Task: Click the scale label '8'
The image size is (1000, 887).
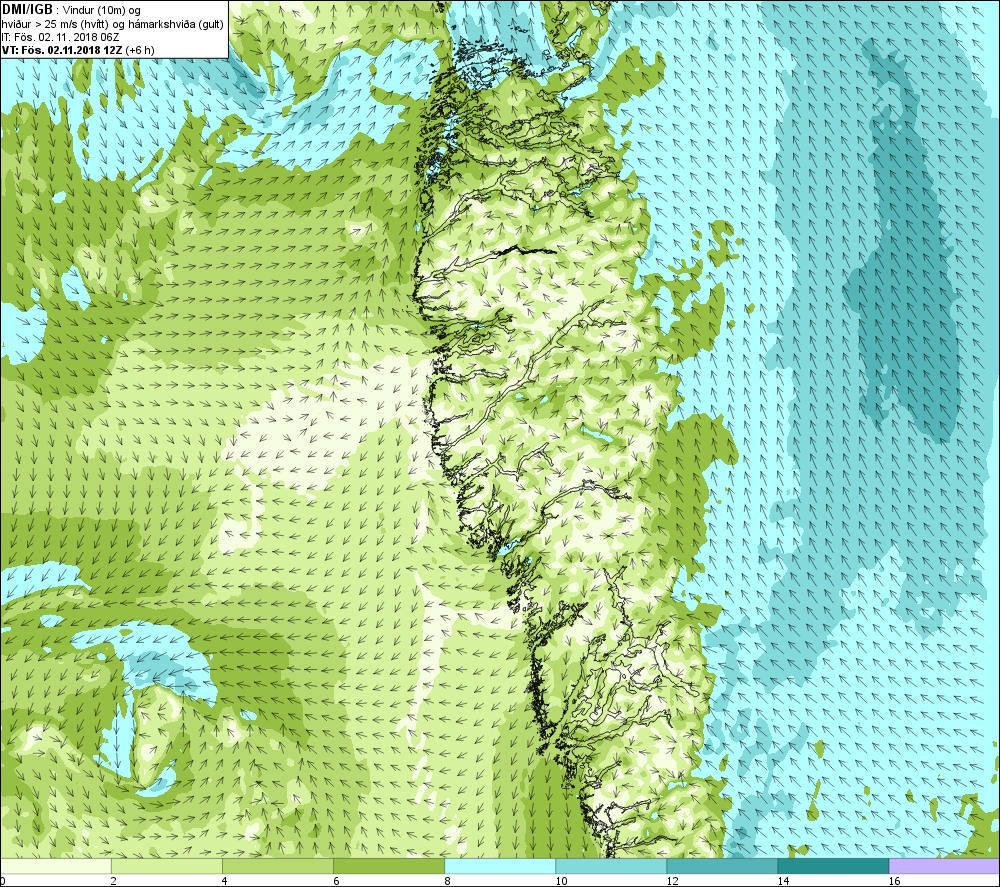Action: tap(447, 881)
